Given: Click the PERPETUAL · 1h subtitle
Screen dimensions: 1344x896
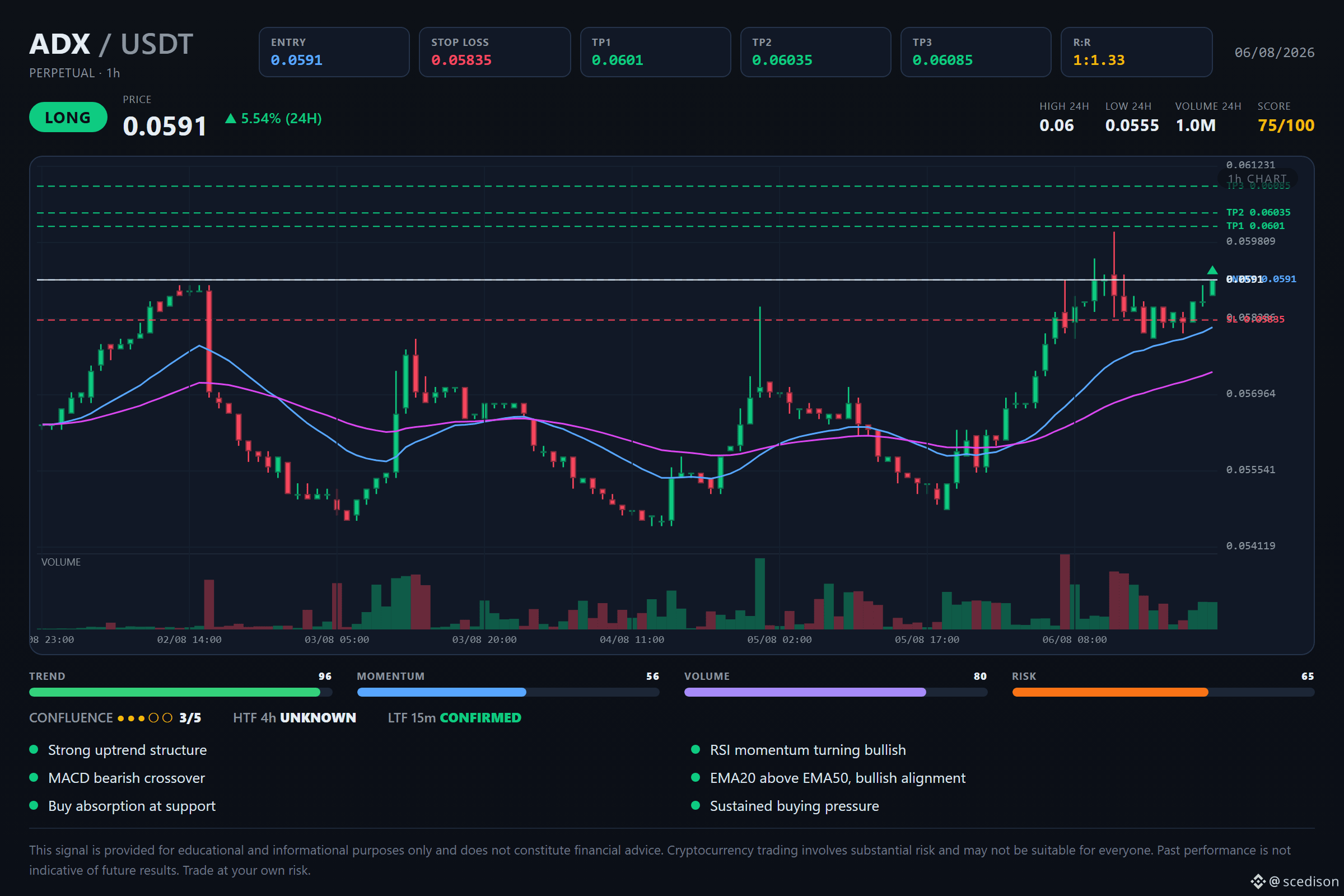Looking at the screenshot, I should point(75,73).
